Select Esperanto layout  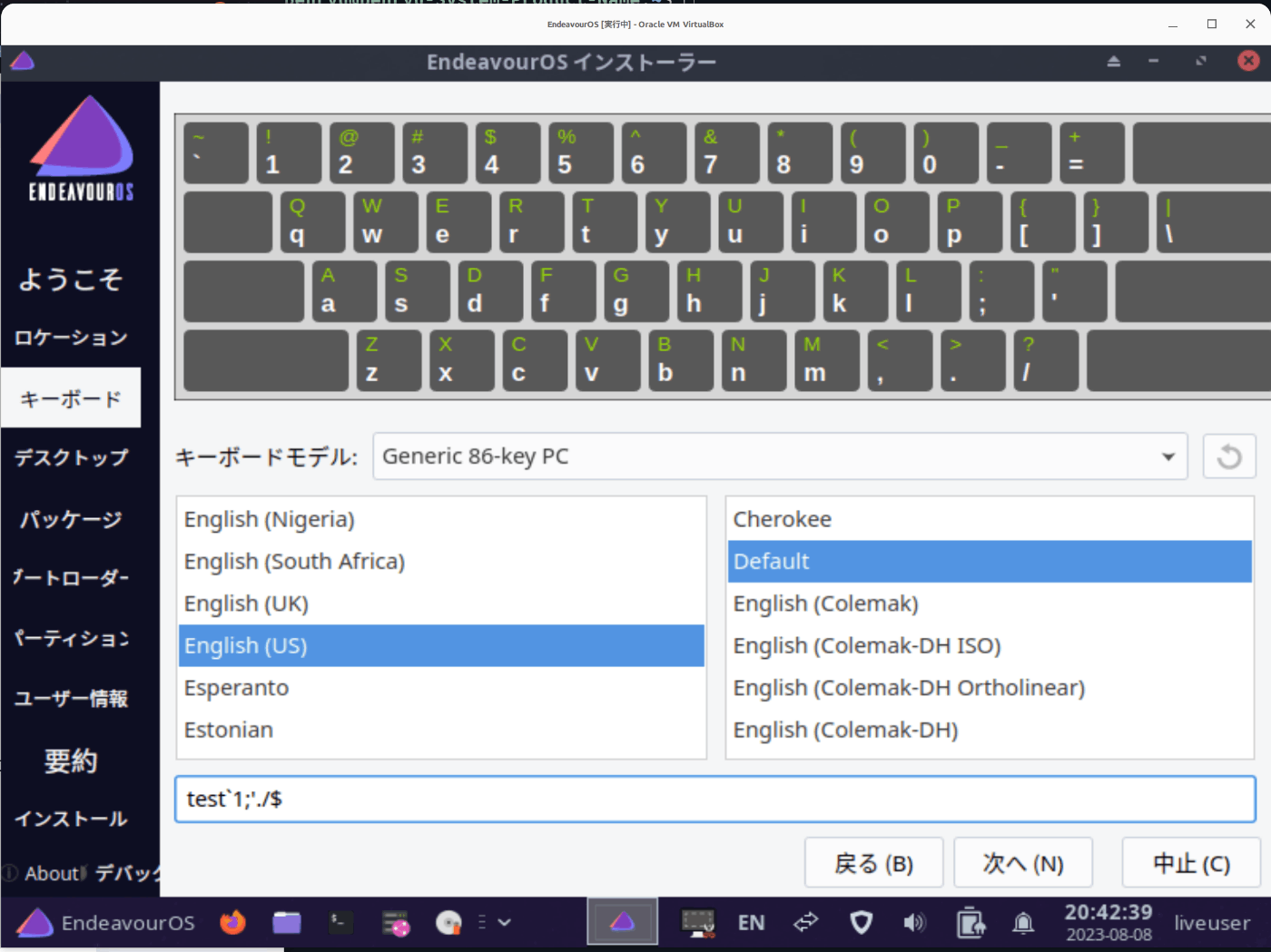441,688
